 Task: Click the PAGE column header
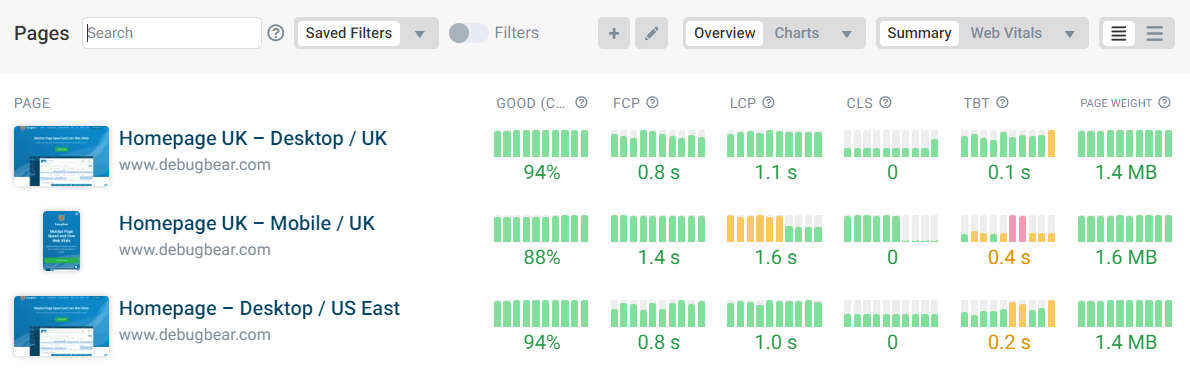[x=33, y=103]
